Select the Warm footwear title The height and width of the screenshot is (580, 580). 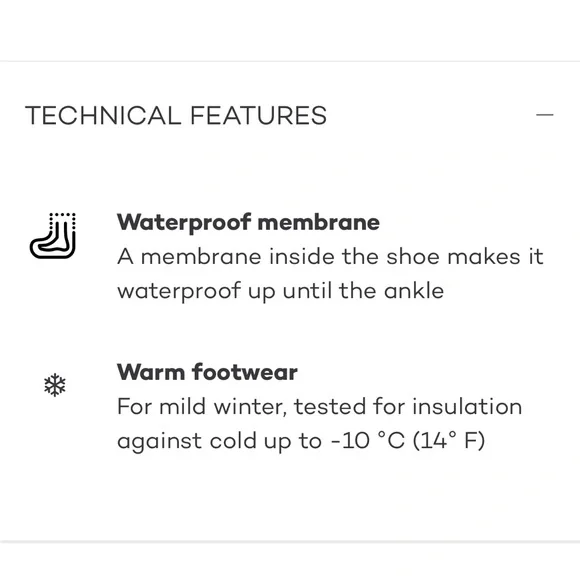click(x=207, y=372)
